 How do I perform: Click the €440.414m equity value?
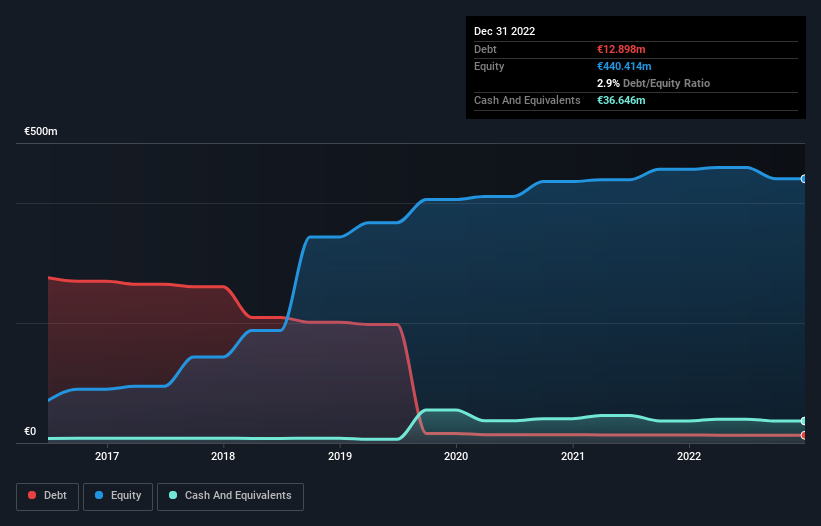point(624,66)
